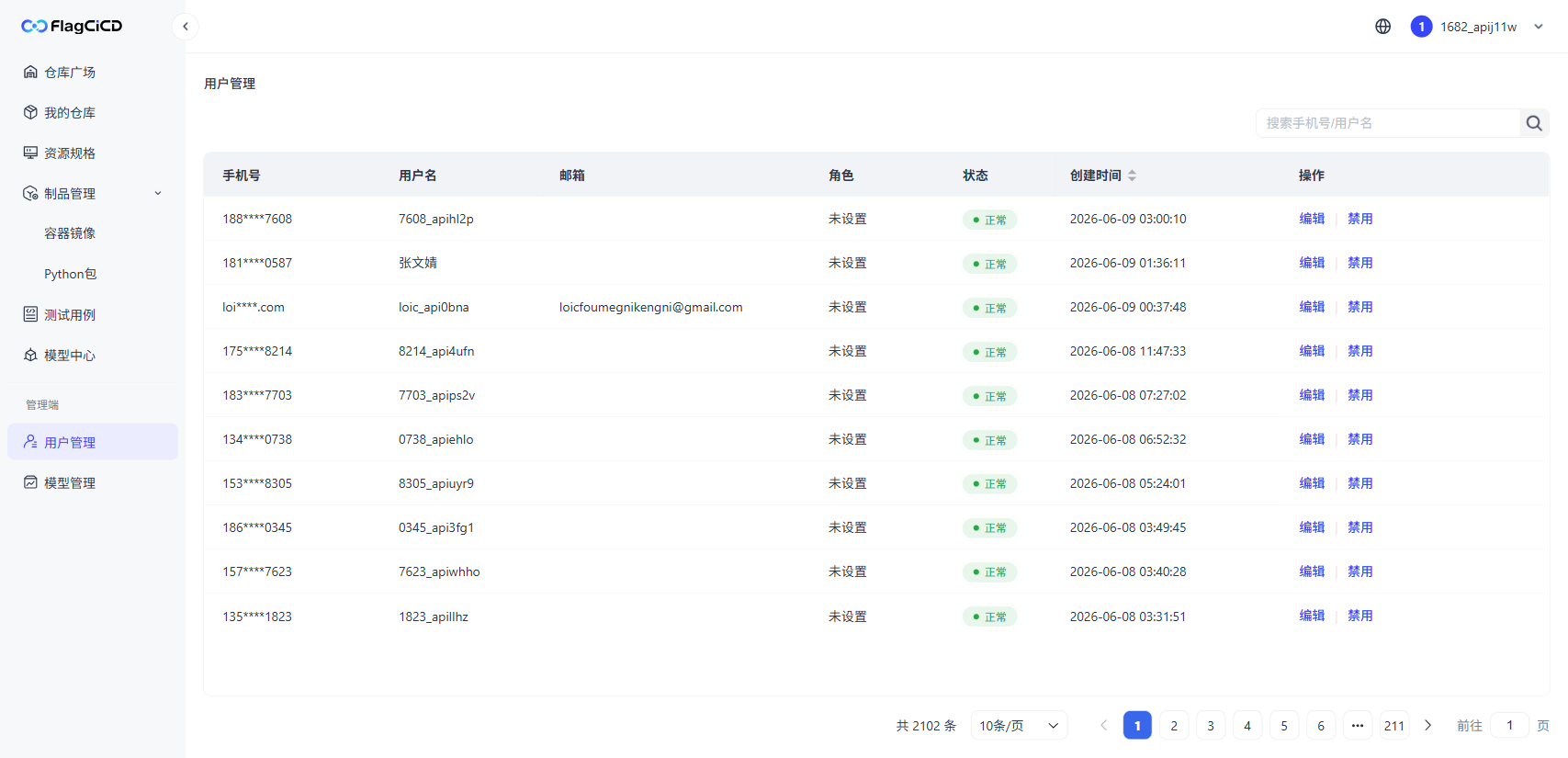Go to previous page arrow
The height and width of the screenshot is (758, 1568).
[1104, 726]
